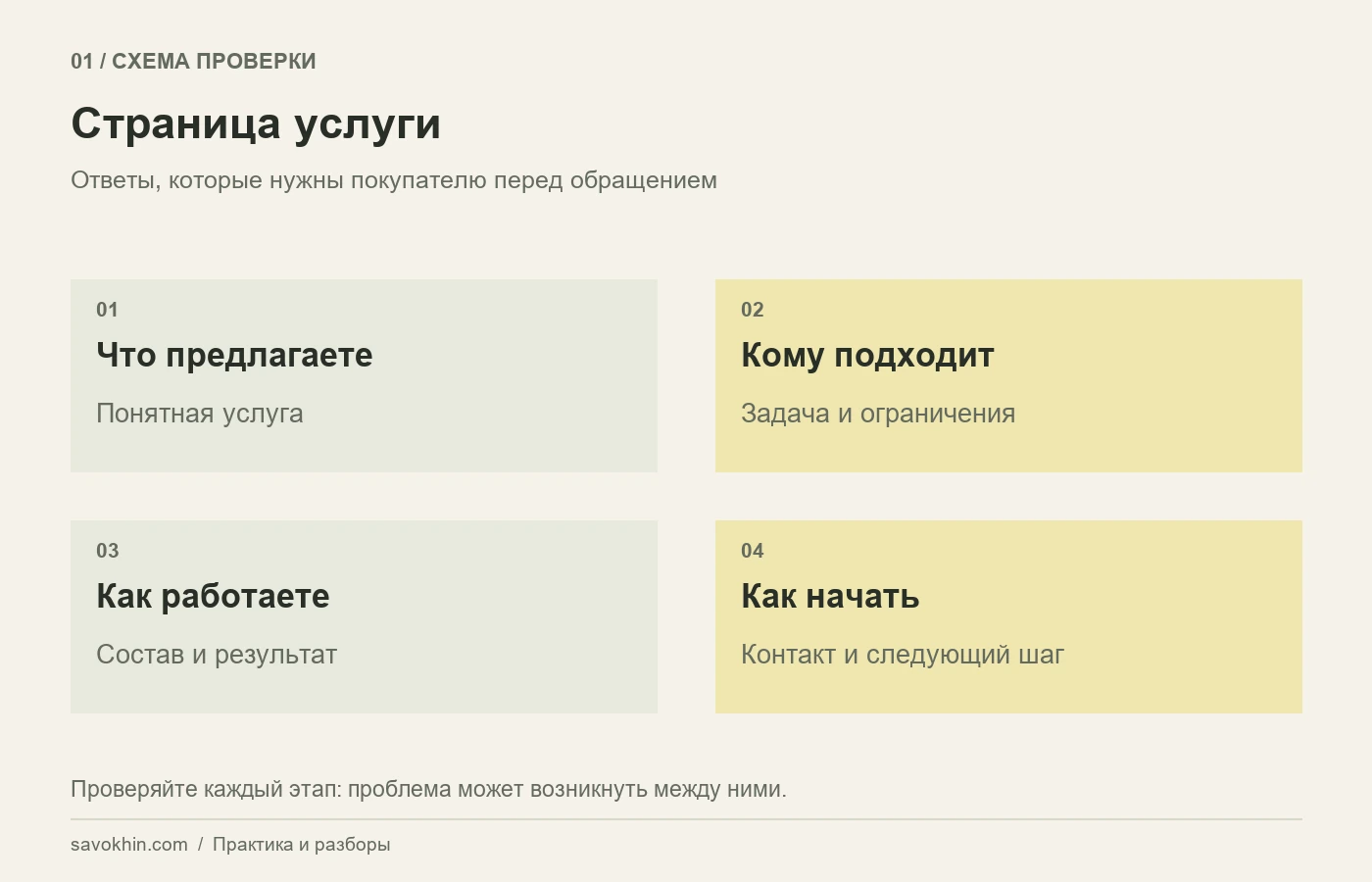Click the text 'Понятная услуга'
1372x882 pixels.
(x=200, y=414)
